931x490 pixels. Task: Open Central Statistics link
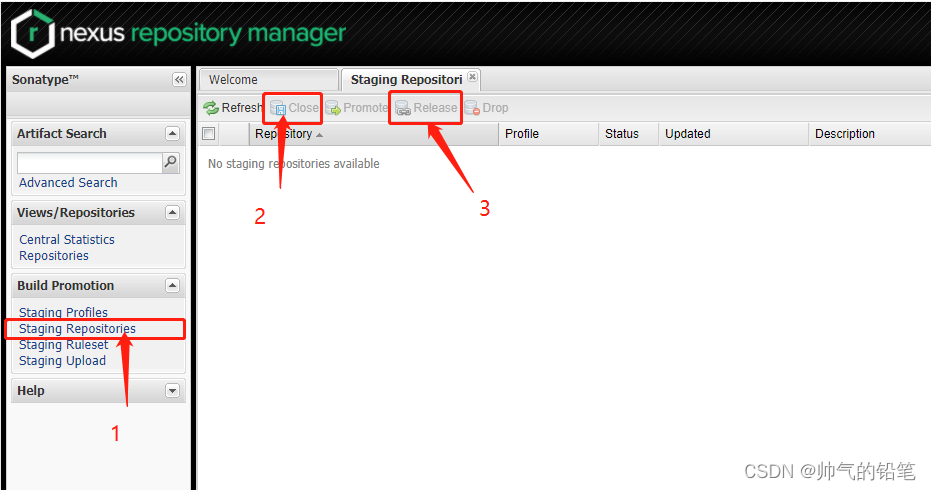tap(67, 240)
